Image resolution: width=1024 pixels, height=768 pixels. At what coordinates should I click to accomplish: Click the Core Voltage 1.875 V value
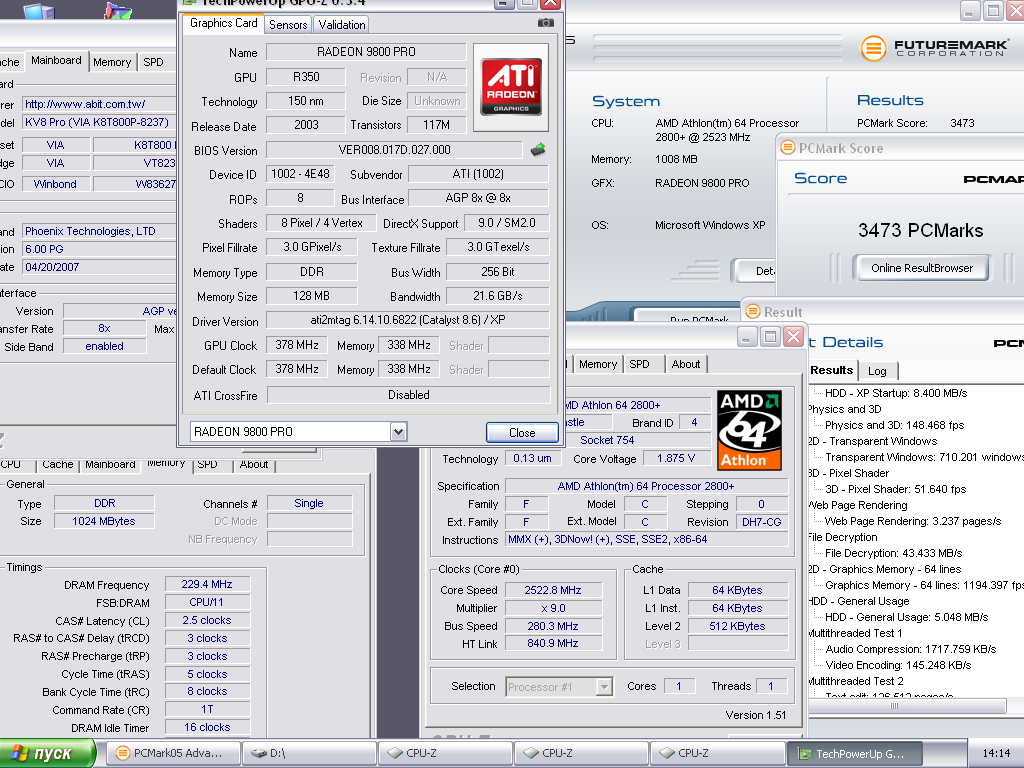(x=676, y=458)
